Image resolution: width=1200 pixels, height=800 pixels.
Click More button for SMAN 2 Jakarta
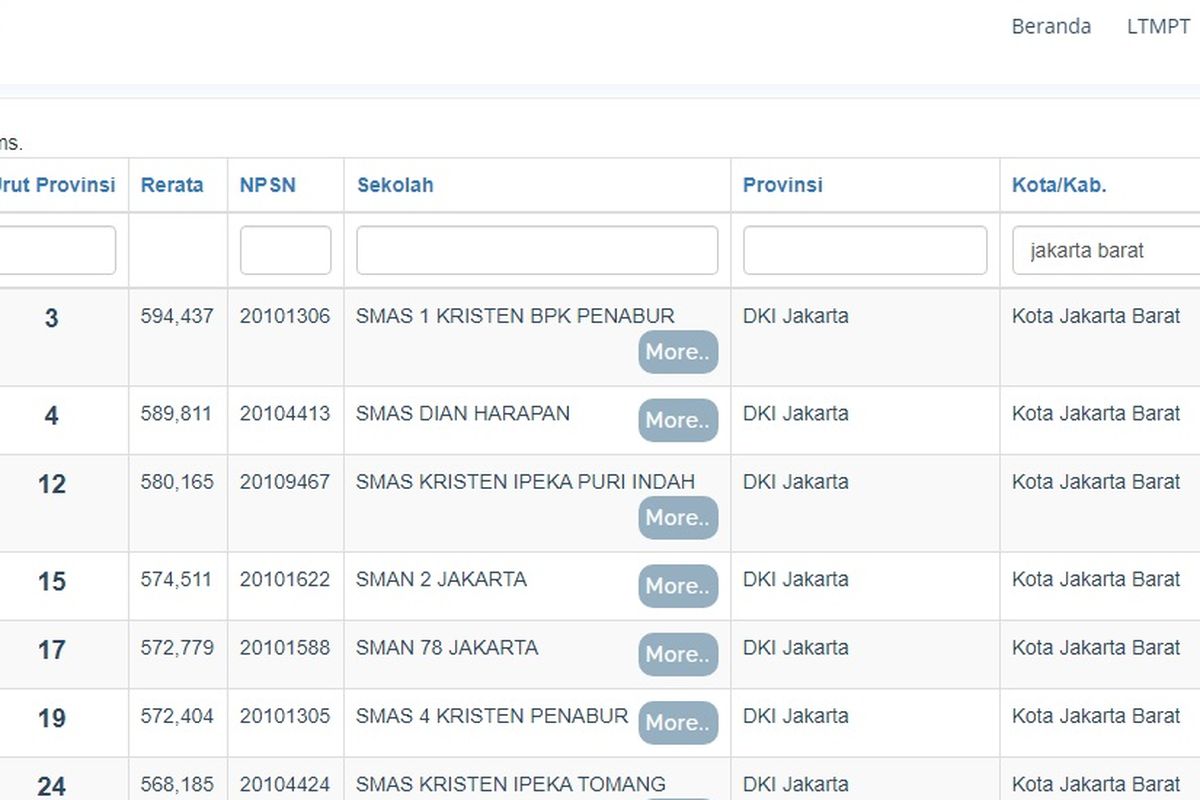[678, 586]
